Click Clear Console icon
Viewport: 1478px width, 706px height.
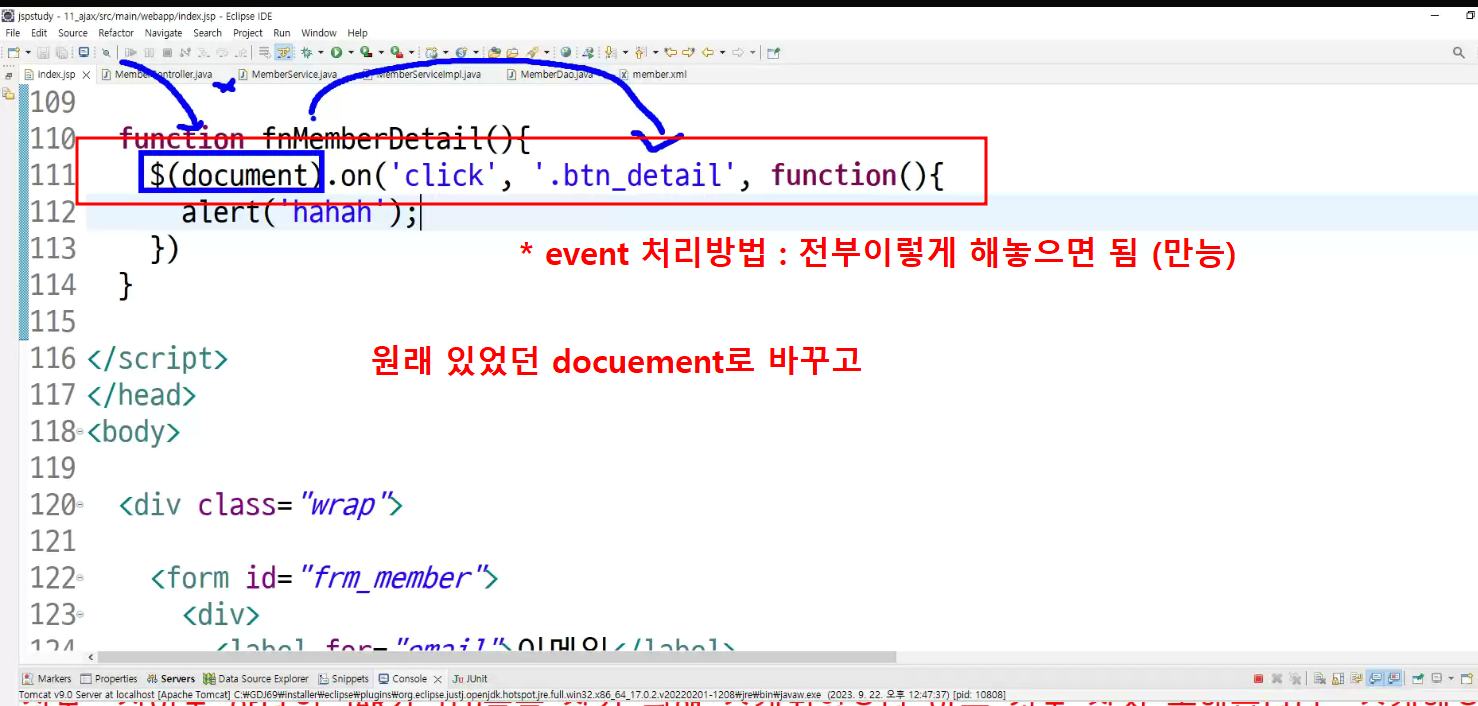click(1320, 679)
